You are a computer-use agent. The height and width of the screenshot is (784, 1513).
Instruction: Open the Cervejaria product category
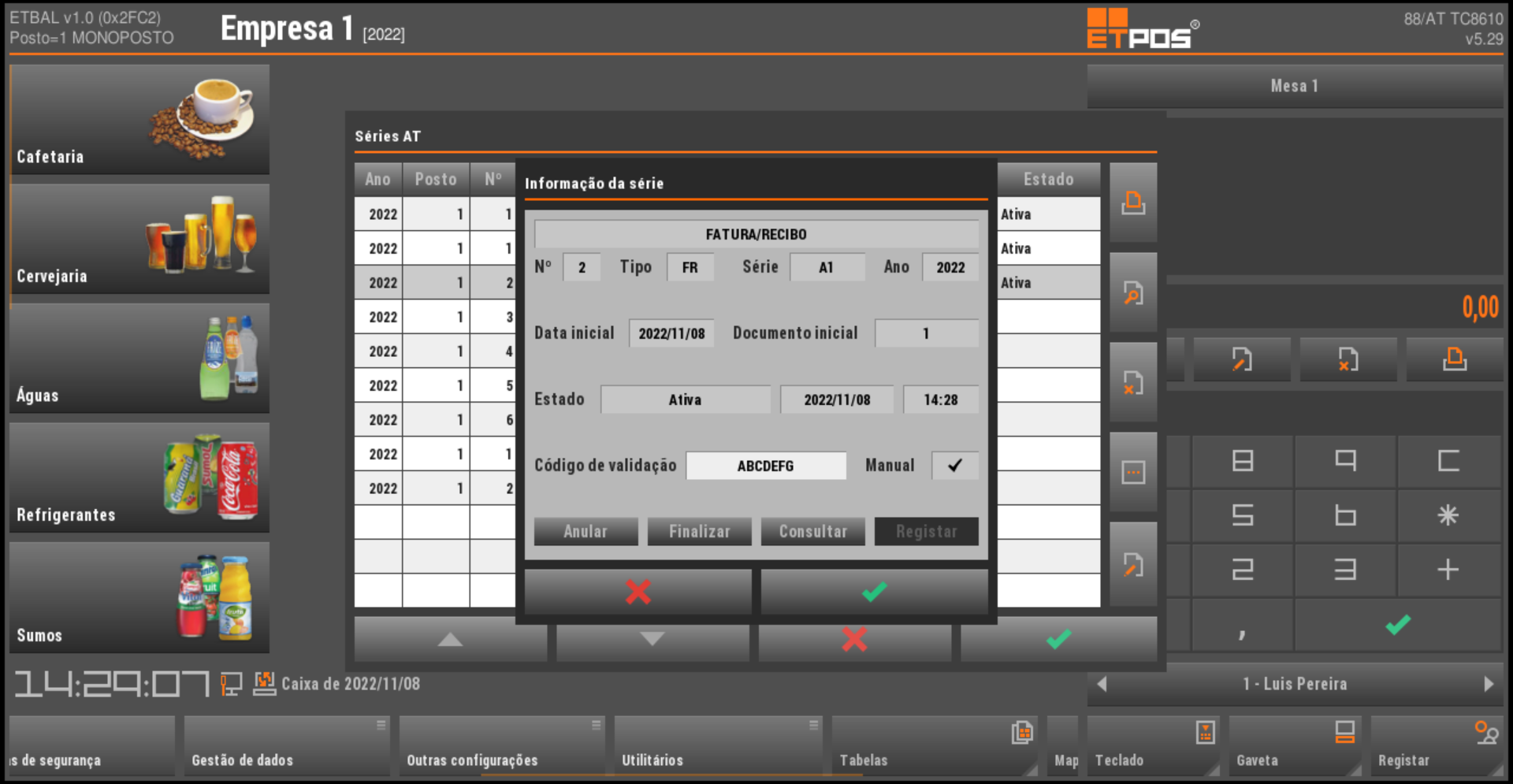[x=139, y=239]
